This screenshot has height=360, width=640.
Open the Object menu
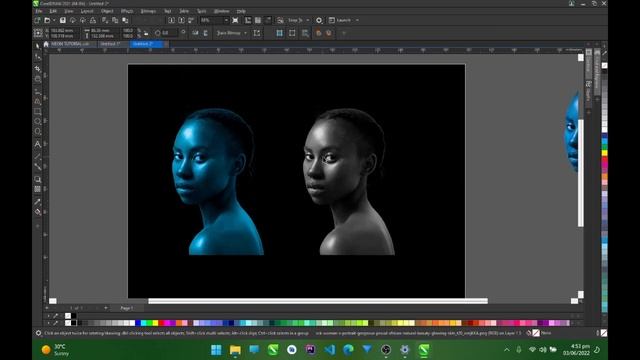pos(107,11)
